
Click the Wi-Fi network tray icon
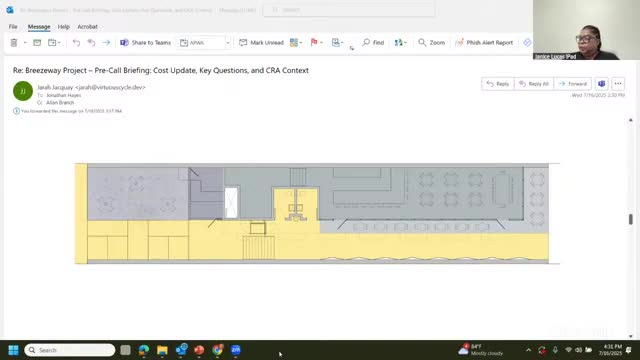(x=568, y=350)
